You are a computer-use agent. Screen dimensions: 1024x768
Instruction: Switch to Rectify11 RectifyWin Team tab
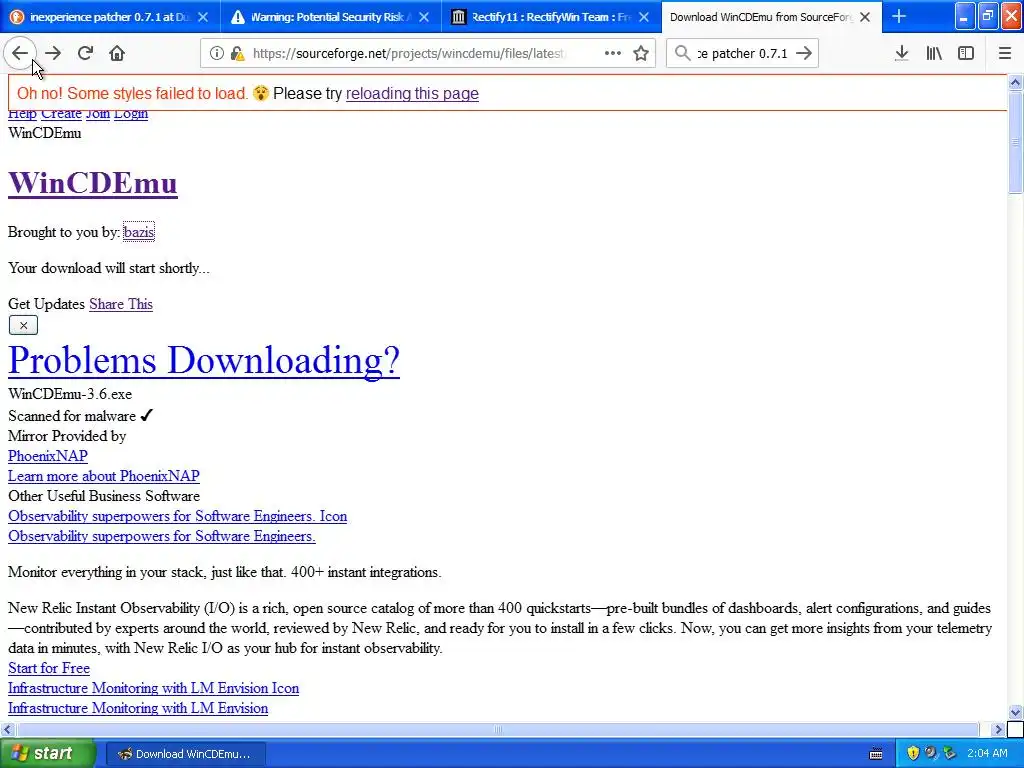pyautogui.click(x=551, y=17)
